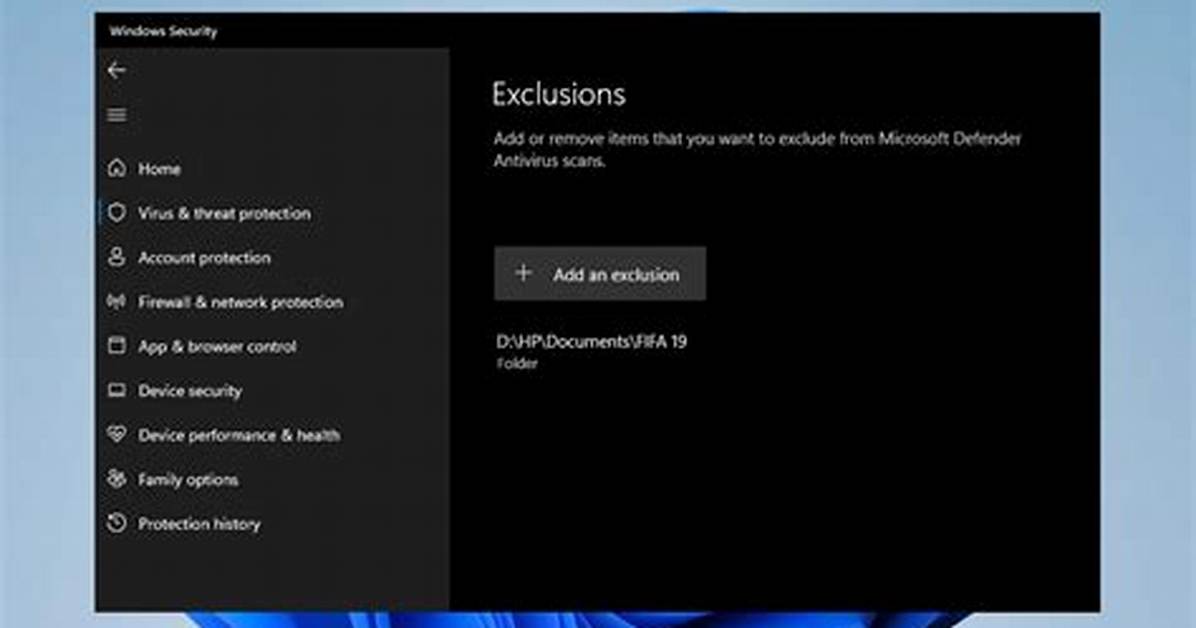
Task: Click the plus icon on Add an exclusion
Action: pos(523,273)
